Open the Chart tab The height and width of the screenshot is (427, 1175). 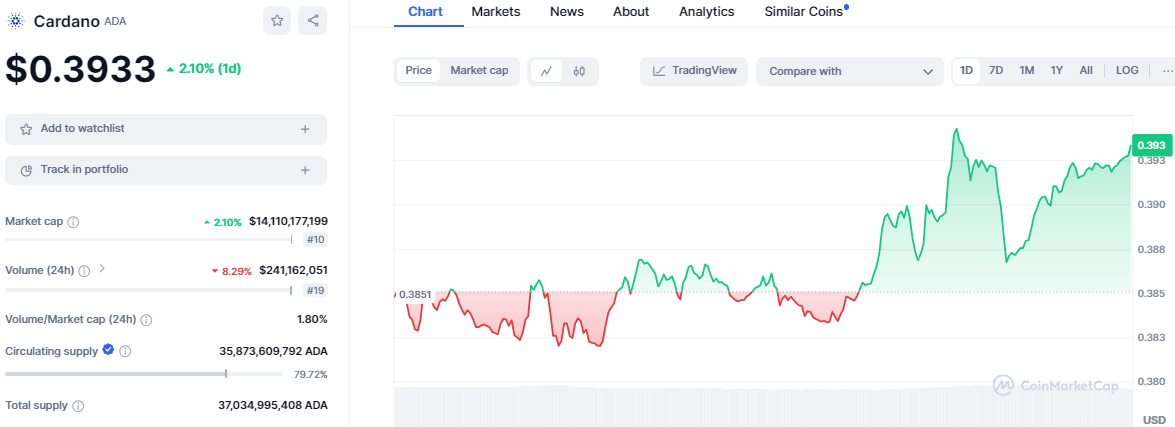(x=426, y=12)
